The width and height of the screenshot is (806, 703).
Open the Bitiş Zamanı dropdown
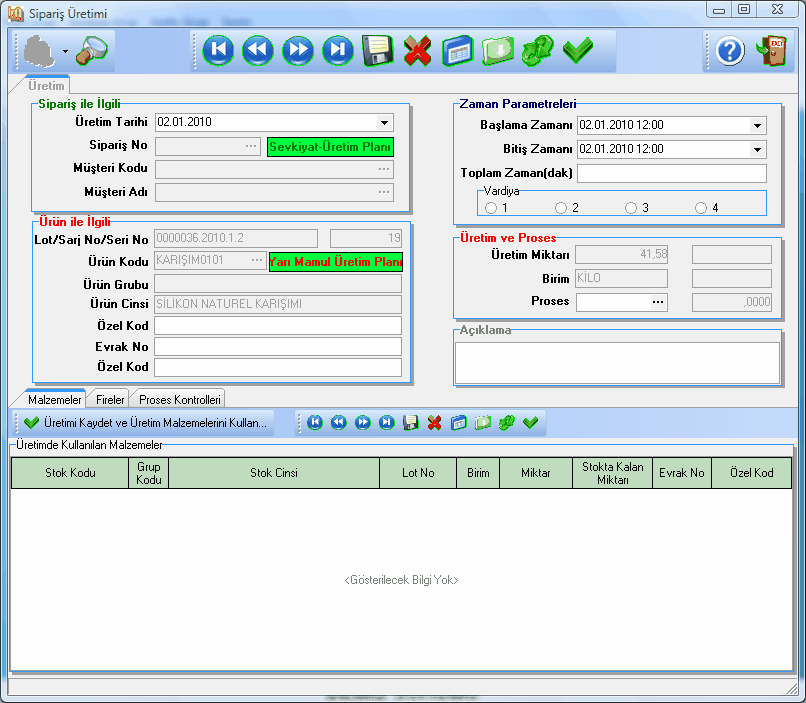[757, 150]
